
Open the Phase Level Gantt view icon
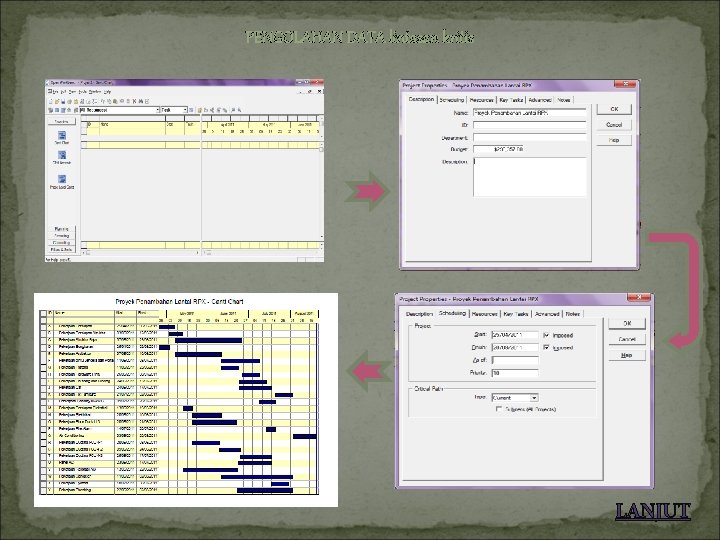pos(62,179)
